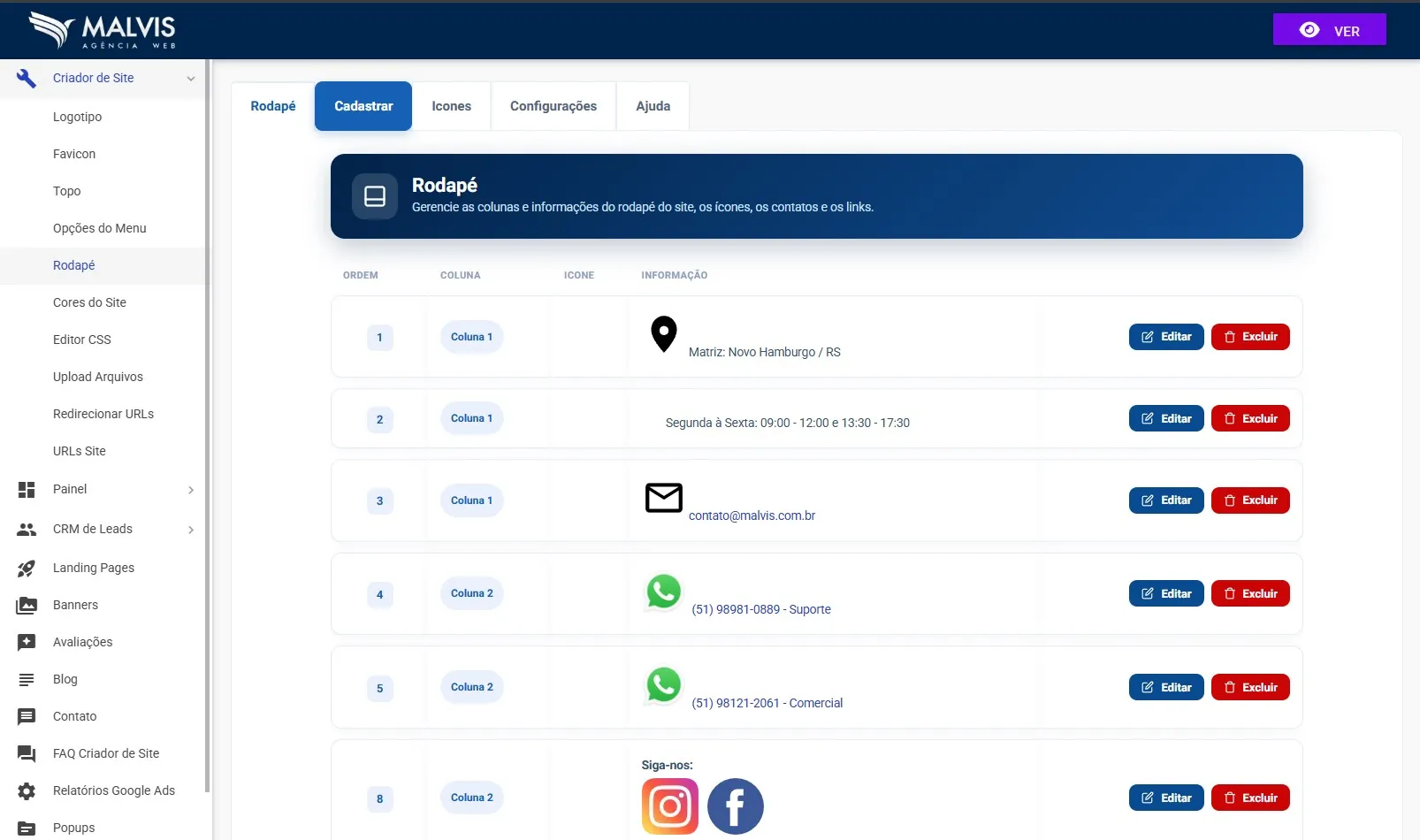Open the (51) 98121-2061 Comercial link
Viewport: 1420px width, 840px height.
point(767,703)
